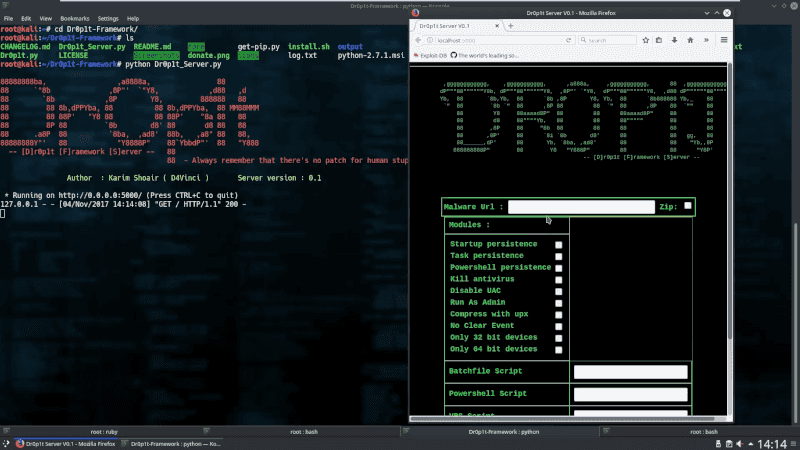Bookmark this page with the star icon

645,40
